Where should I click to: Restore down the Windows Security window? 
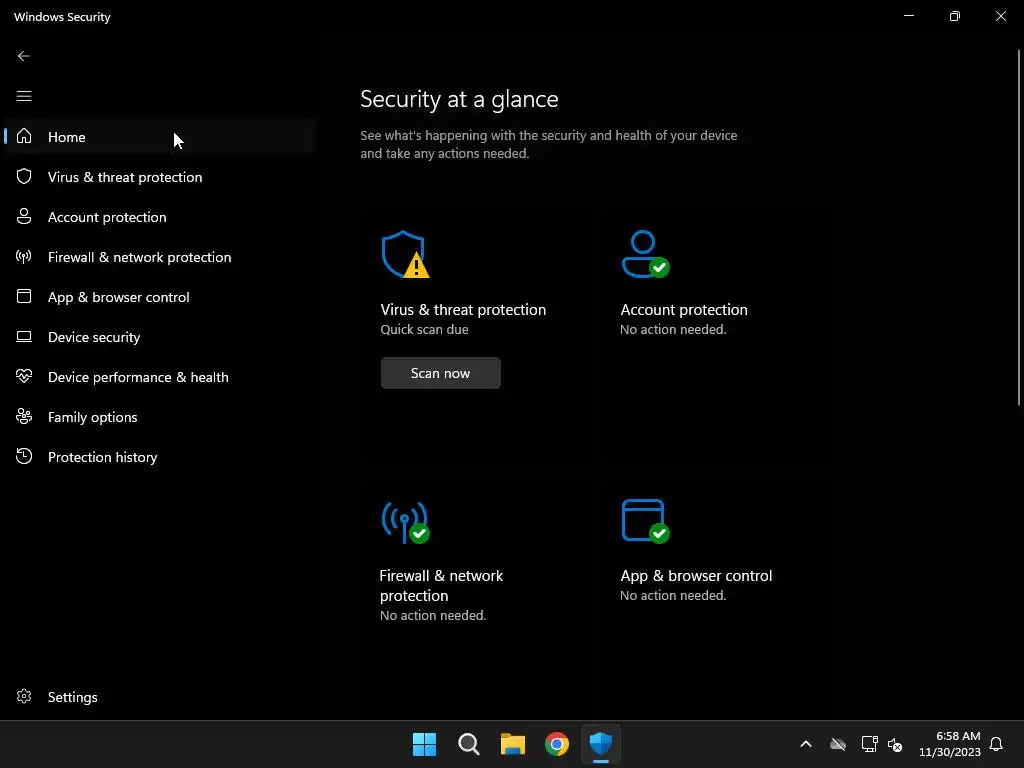pyautogui.click(x=955, y=16)
